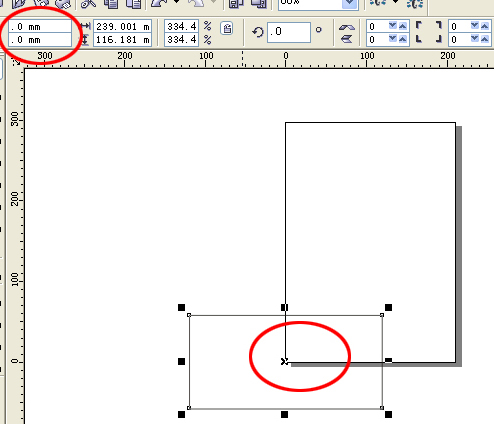Click the Undo arrow icon
494x424 pixels.
tap(159, 3)
